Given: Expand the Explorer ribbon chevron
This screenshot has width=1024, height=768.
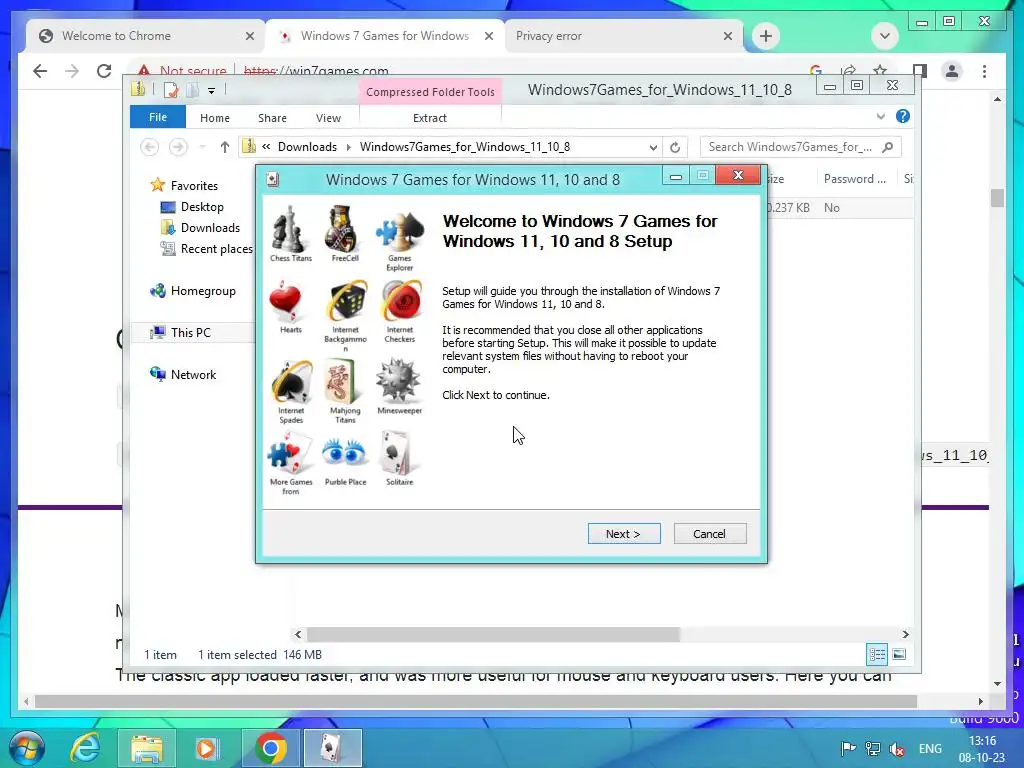Looking at the screenshot, I should [880, 116].
